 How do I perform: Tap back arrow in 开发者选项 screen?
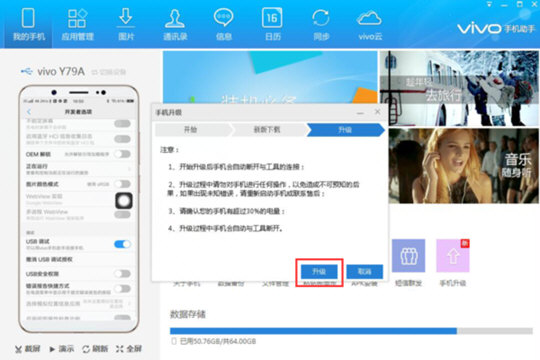tap(29, 112)
